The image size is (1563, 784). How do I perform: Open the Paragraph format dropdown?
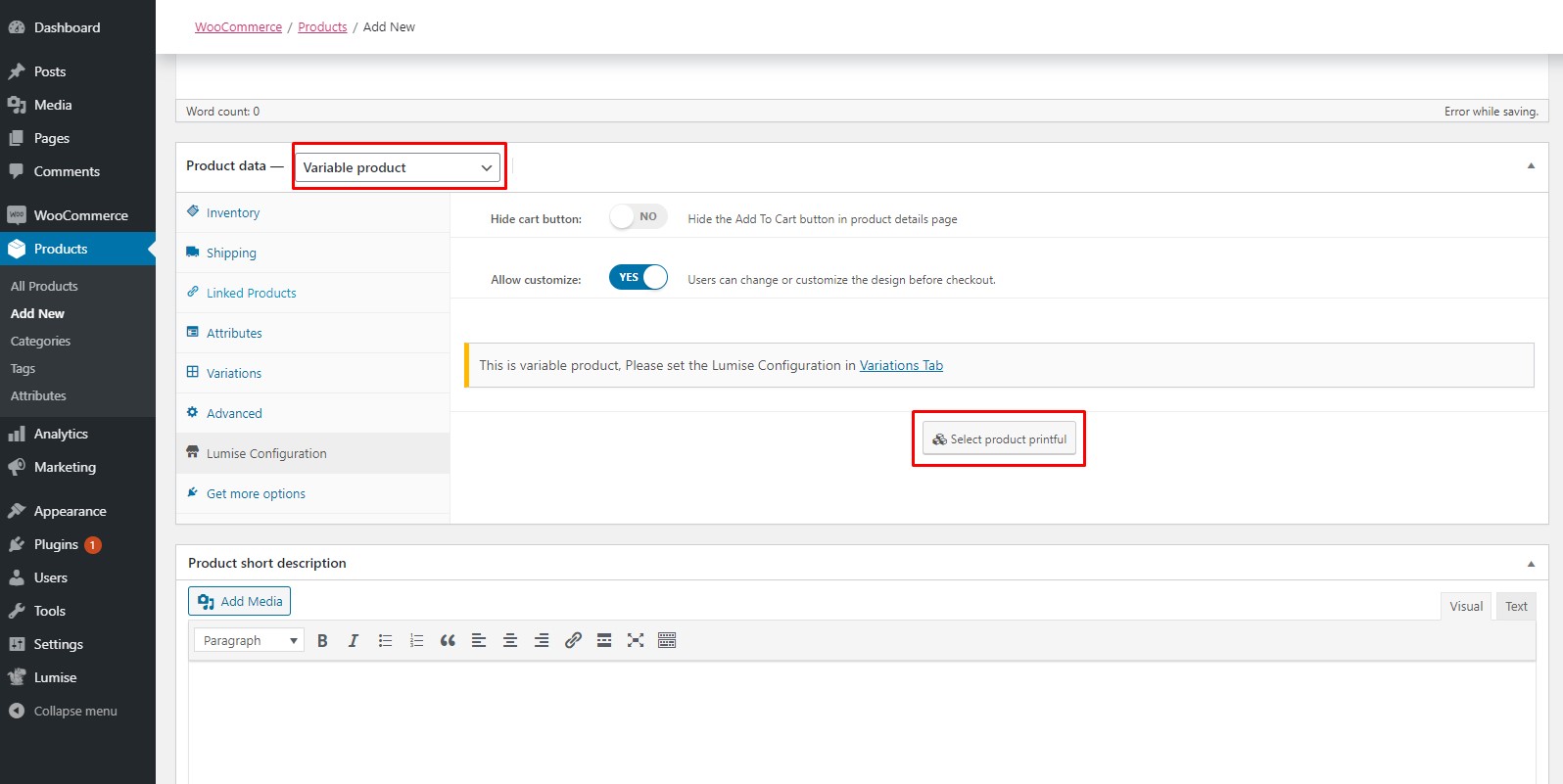tap(249, 640)
